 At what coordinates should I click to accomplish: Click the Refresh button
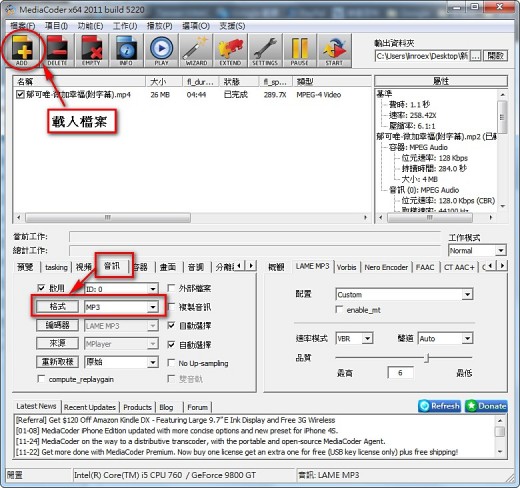click(x=440, y=406)
